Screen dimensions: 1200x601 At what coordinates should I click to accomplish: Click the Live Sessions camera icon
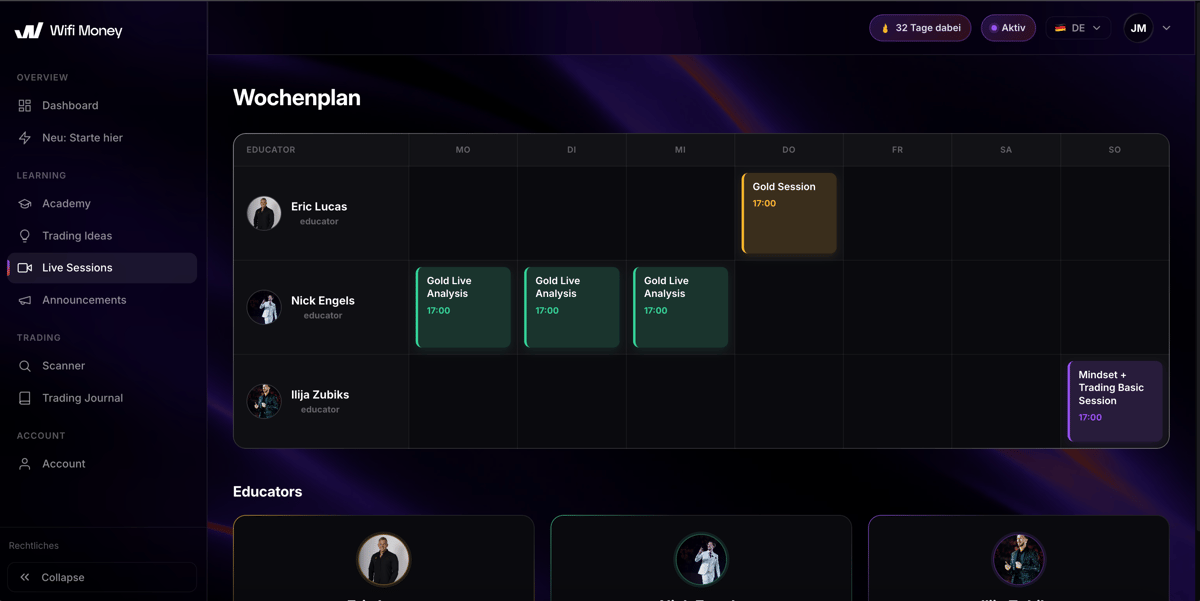[25, 268]
